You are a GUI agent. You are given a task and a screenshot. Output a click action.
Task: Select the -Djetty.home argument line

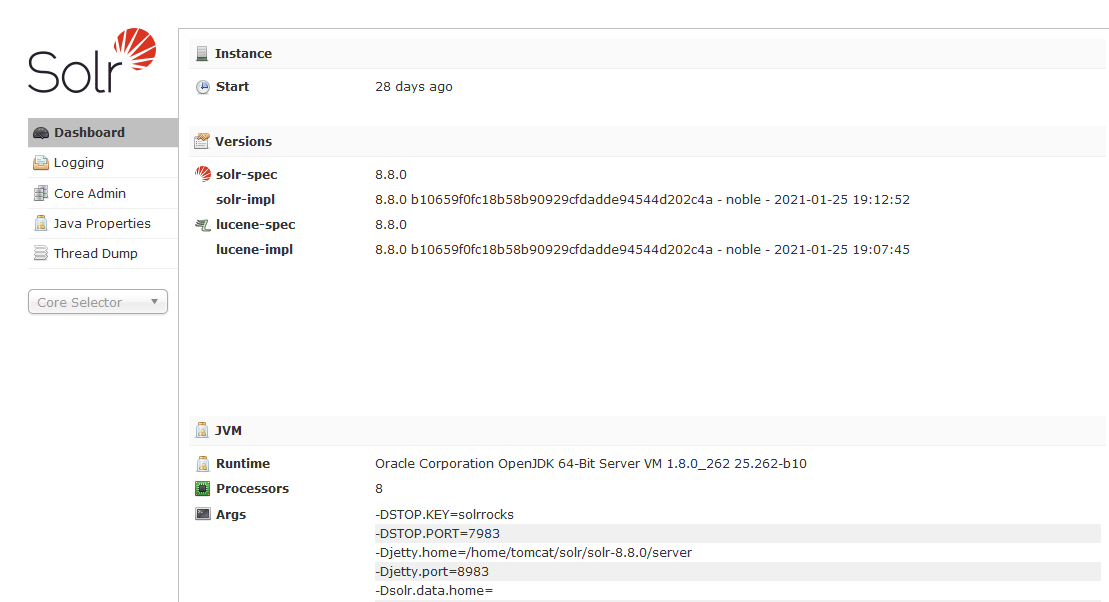point(533,552)
